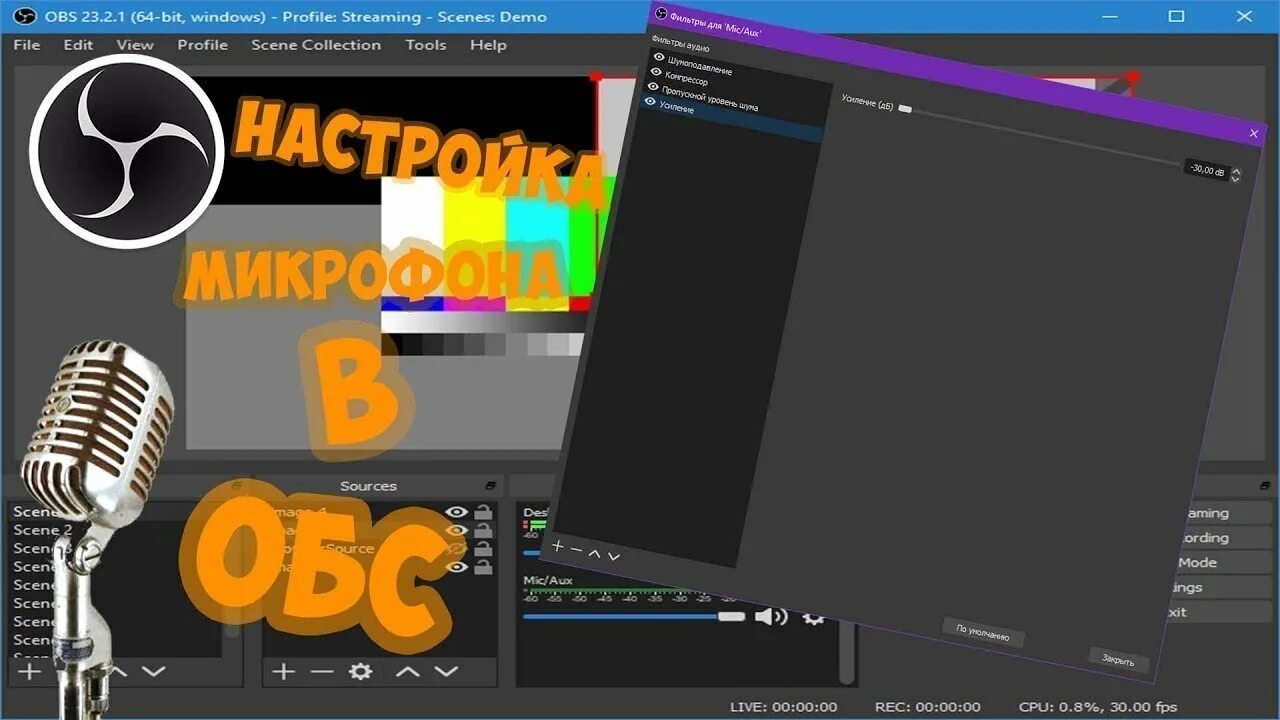The width and height of the screenshot is (1280, 720).
Task: Click the Mic/Aux label in the mixer
Action: (548, 581)
